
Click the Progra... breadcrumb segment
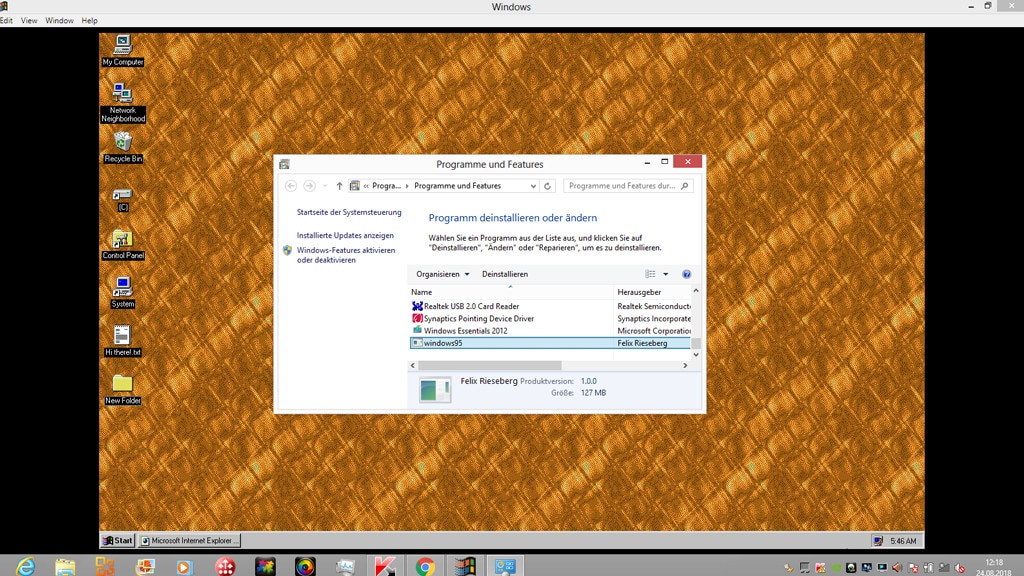[387, 186]
